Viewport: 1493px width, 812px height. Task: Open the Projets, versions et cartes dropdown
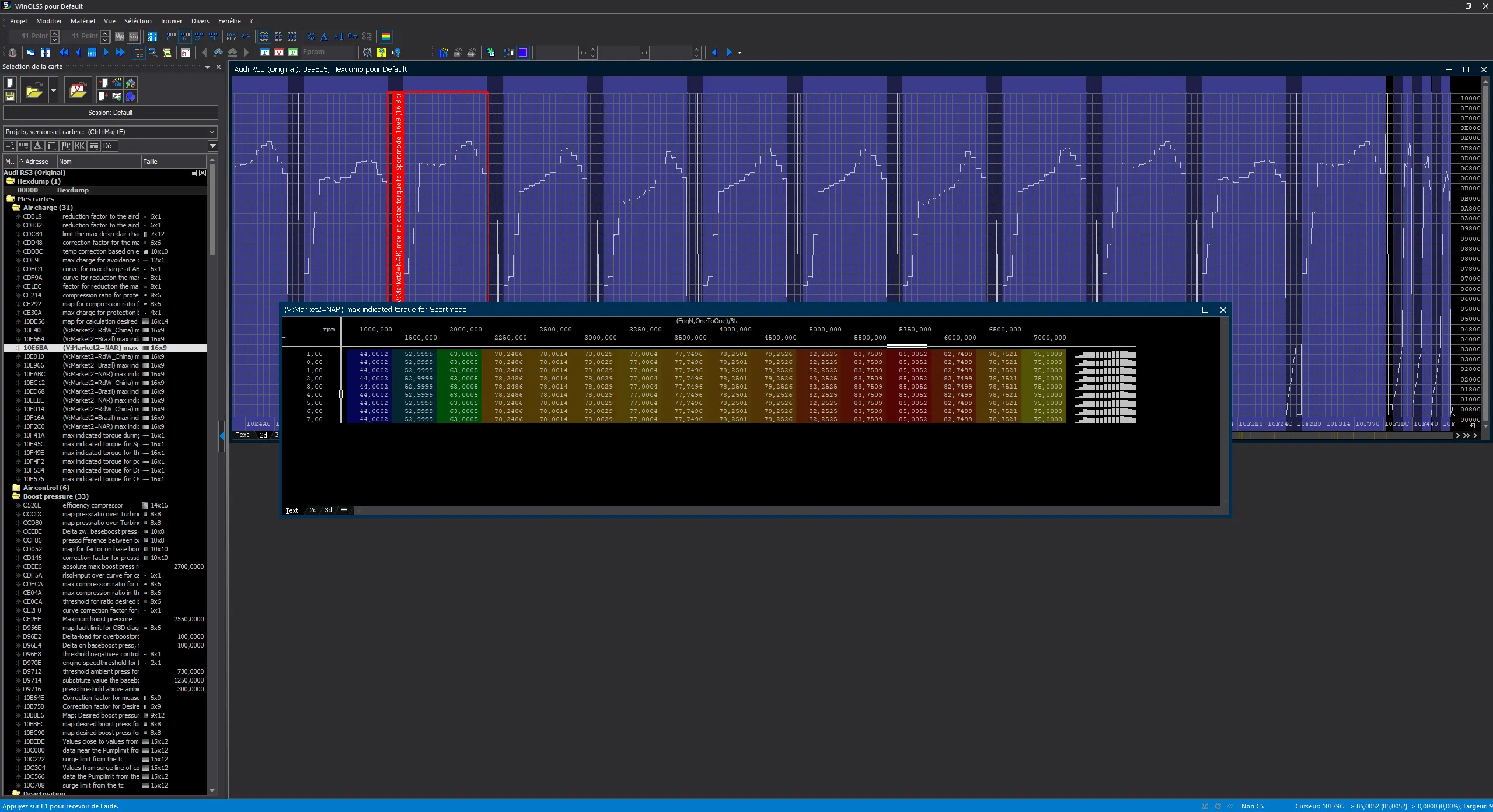pyautogui.click(x=110, y=132)
